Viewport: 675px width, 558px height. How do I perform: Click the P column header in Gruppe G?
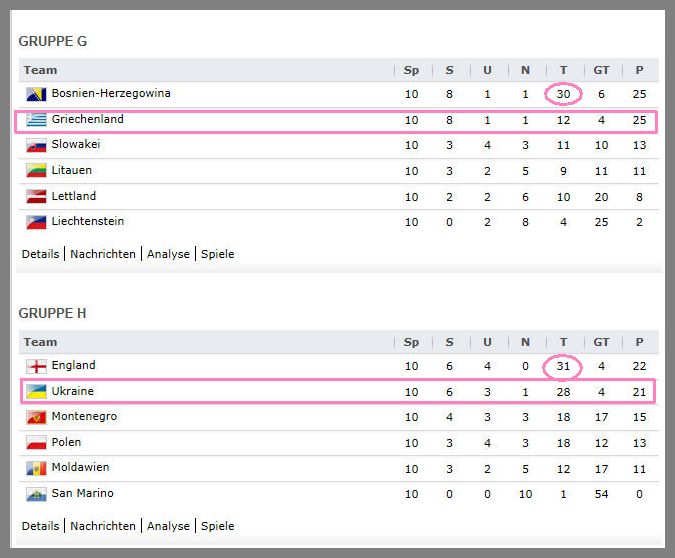click(639, 70)
